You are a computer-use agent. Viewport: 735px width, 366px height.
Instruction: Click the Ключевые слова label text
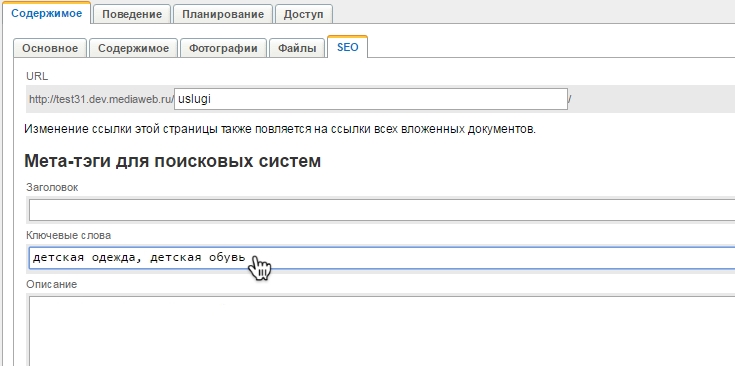[x=68, y=235]
